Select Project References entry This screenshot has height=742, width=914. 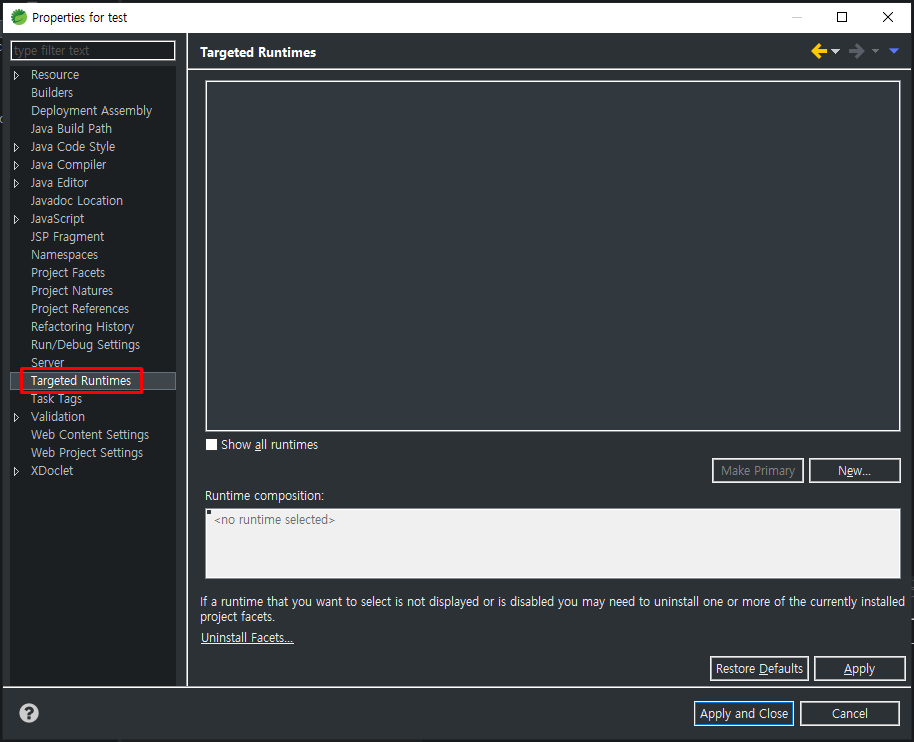pos(80,309)
